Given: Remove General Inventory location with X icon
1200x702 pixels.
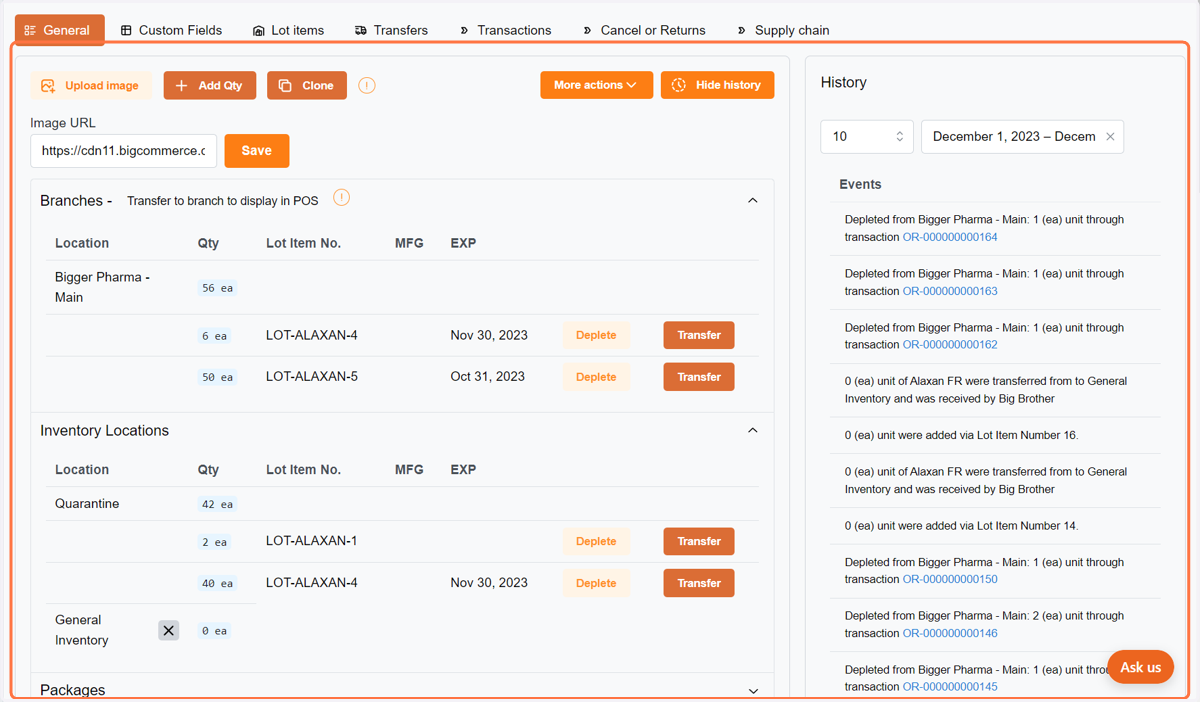Looking at the screenshot, I should [x=169, y=631].
